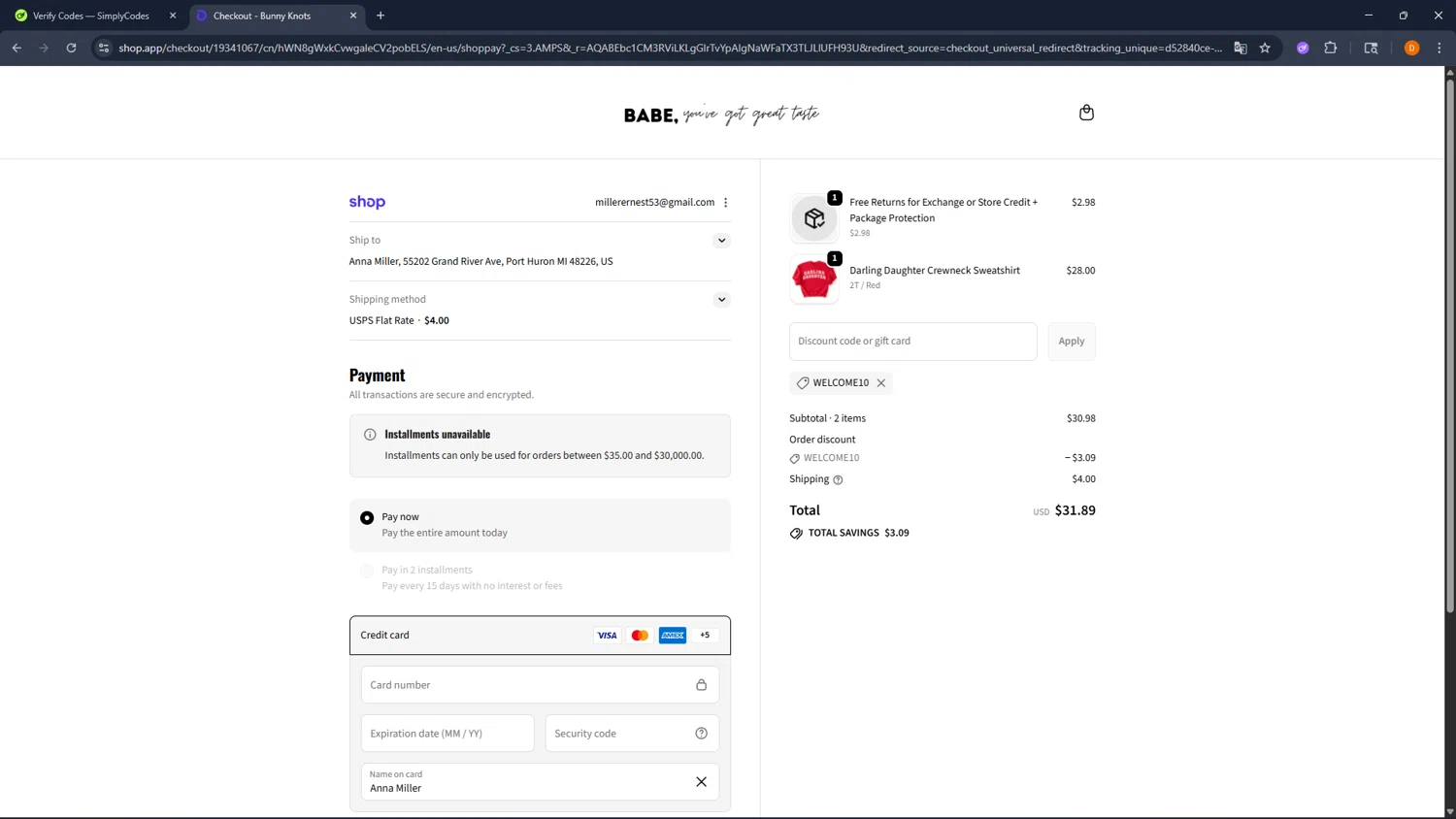
Task: Click the Visa card icon
Action: click(x=607, y=636)
